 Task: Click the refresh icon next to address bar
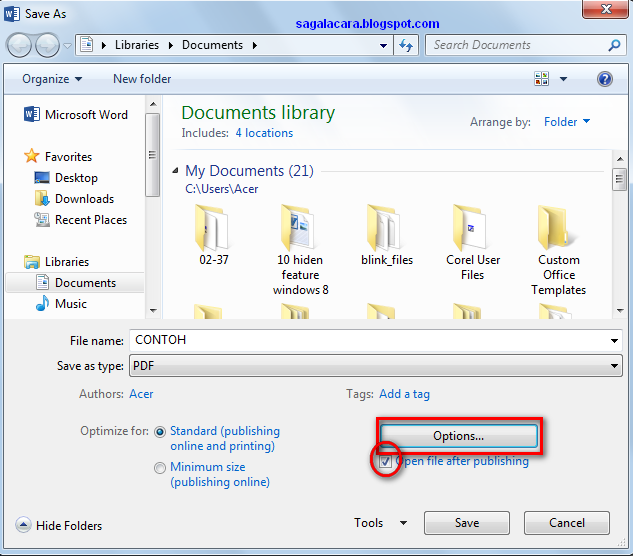406,45
